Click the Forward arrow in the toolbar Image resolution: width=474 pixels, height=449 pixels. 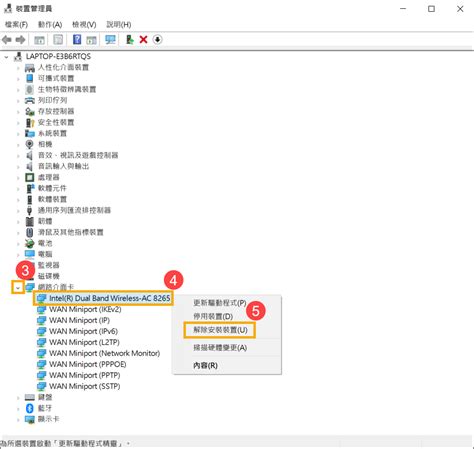21,40
